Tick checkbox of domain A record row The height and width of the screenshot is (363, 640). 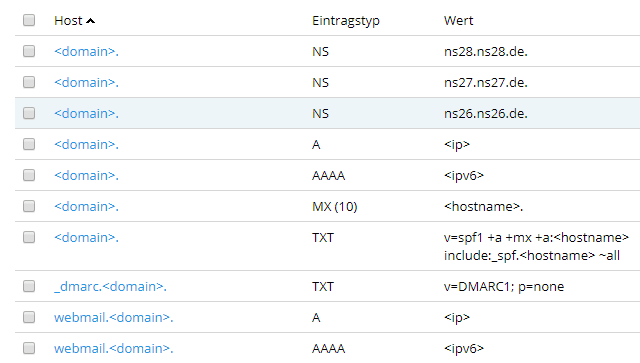point(29,144)
